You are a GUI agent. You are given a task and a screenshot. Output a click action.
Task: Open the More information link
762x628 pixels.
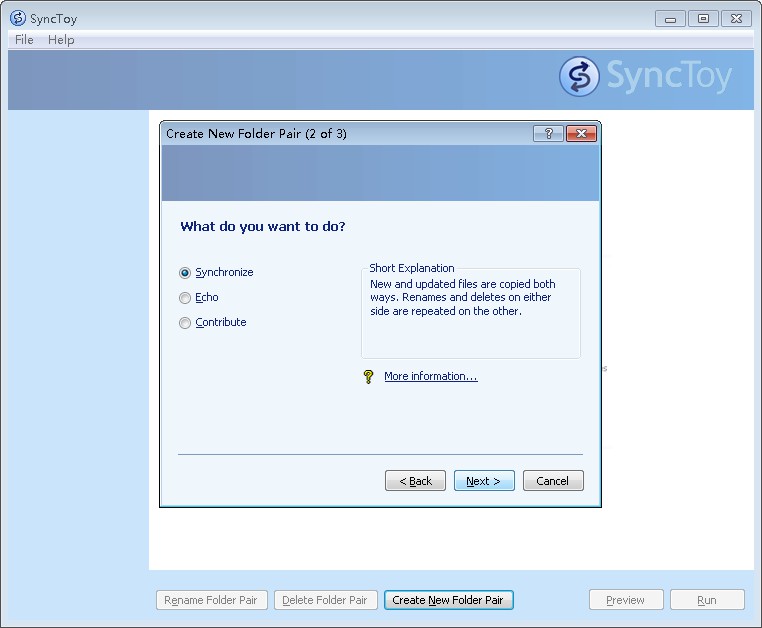point(431,376)
